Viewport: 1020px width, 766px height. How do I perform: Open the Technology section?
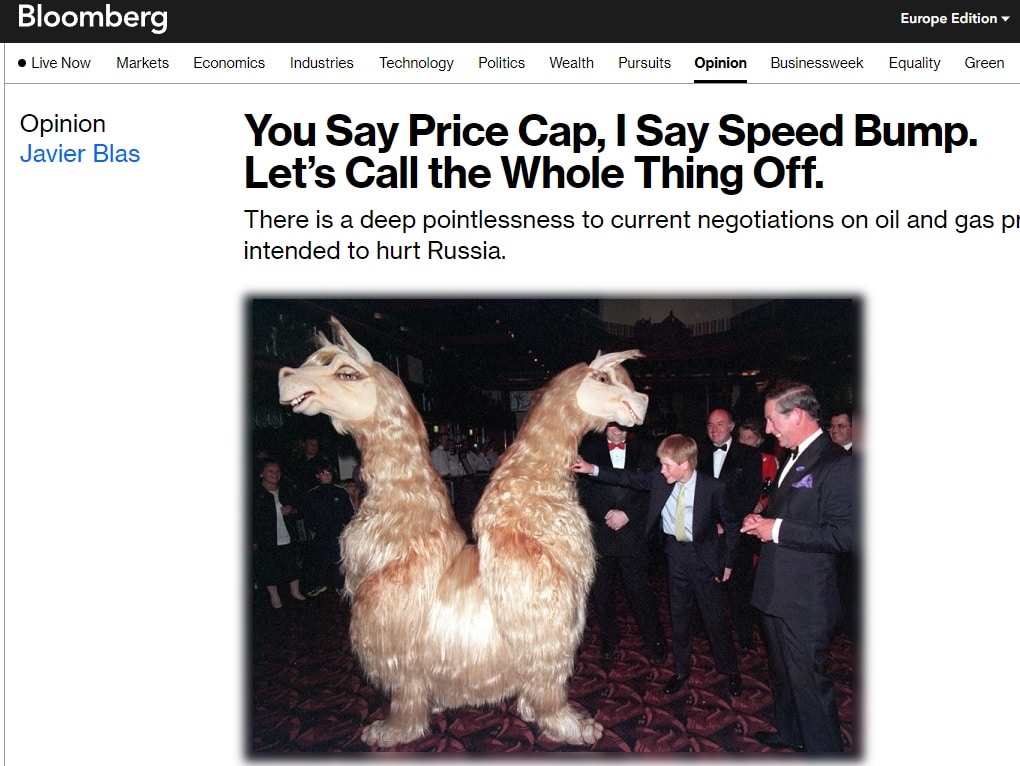(416, 63)
